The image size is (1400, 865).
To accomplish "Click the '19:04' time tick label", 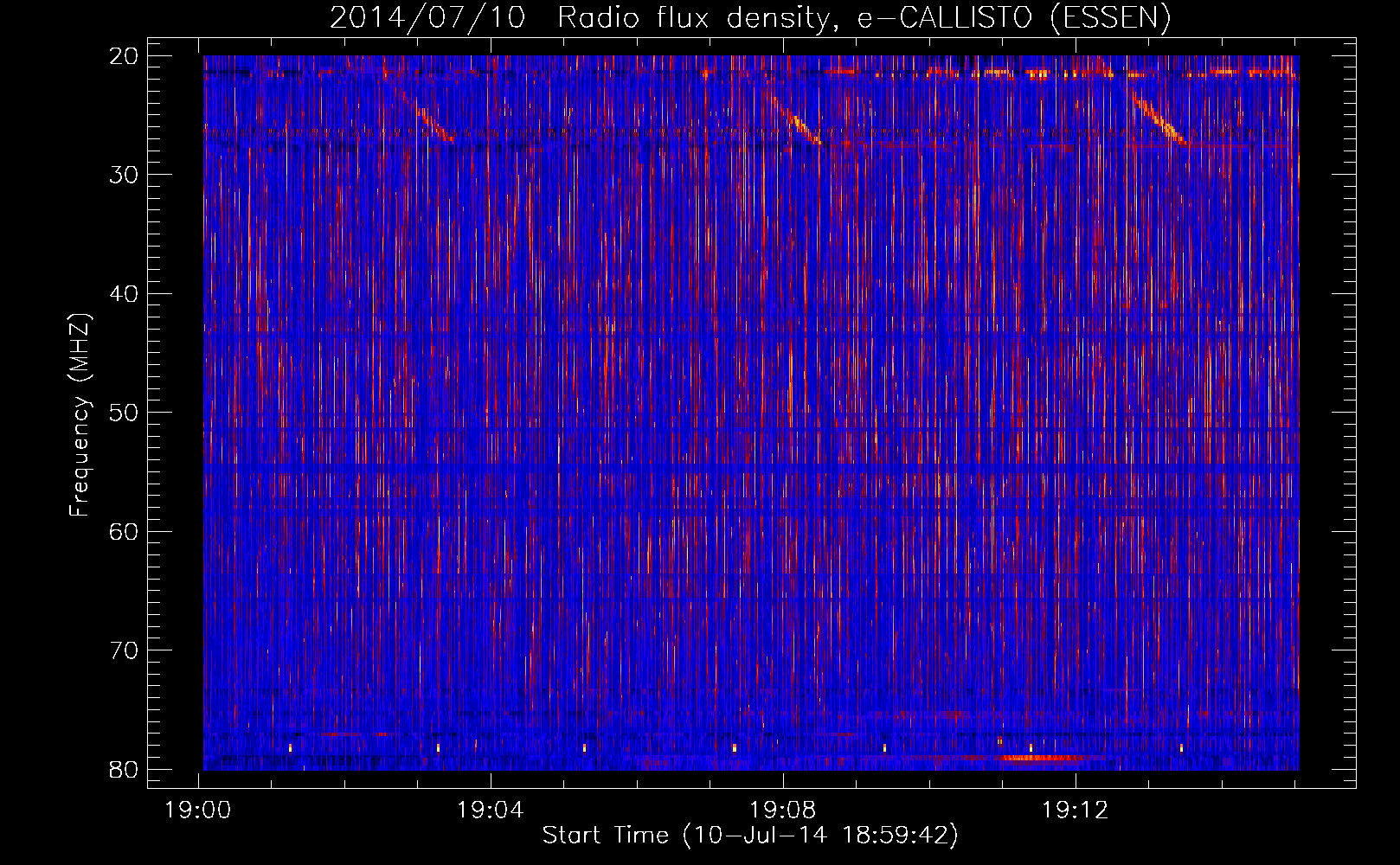I will pyautogui.click(x=491, y=811).
